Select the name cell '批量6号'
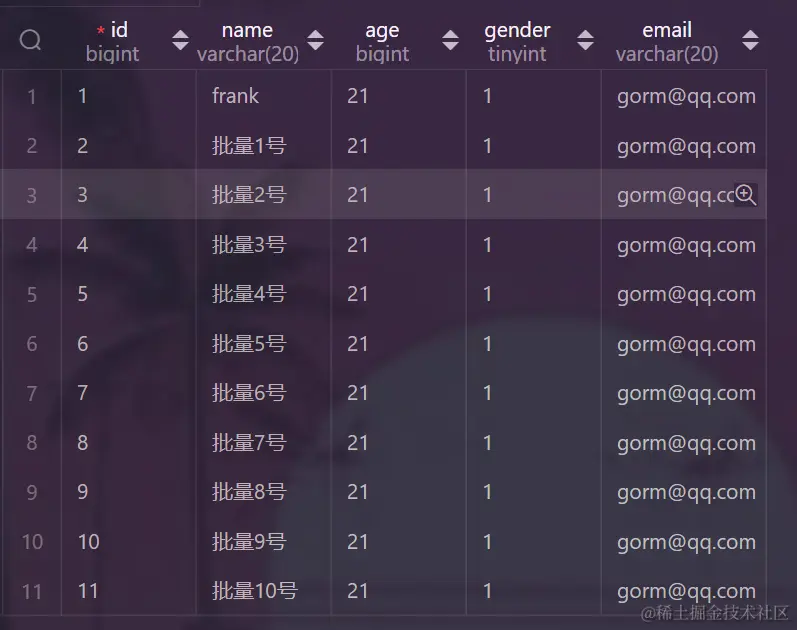This screenshot has height=630, width=797. pyautogui.click(x=264, y=393)
